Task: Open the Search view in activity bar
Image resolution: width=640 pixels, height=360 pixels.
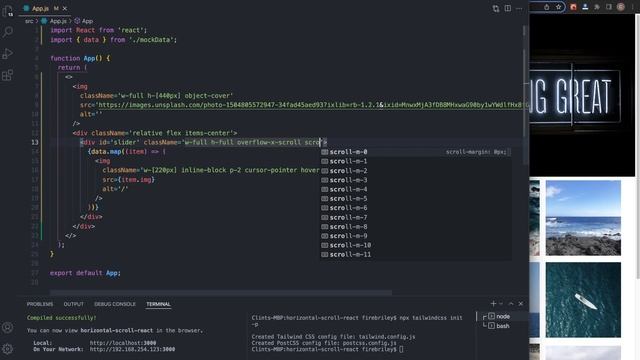Action: (8, 32)
